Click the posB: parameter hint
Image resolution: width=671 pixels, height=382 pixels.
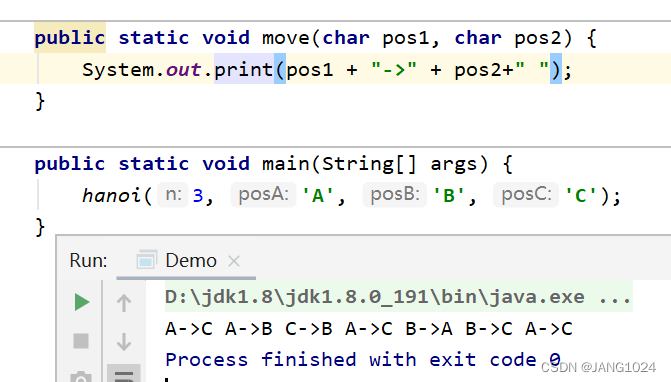point(395,195)
